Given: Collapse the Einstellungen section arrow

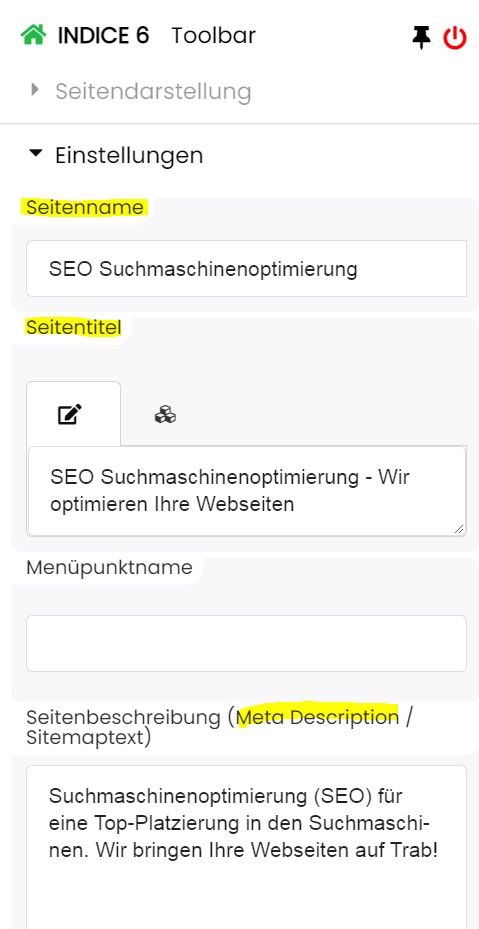Looking at the screenshot, I should pyautogui.click(x=36, y=153).
